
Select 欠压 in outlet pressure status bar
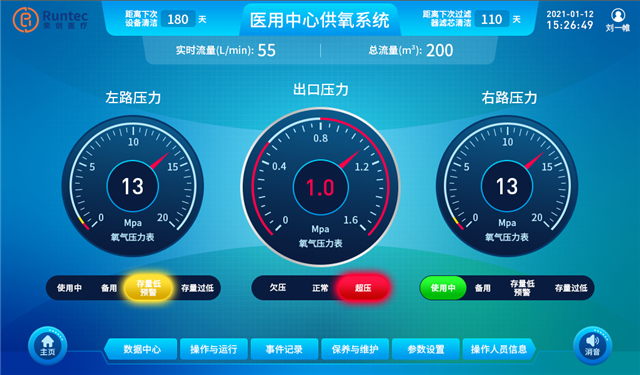click(x=278, y=288)
